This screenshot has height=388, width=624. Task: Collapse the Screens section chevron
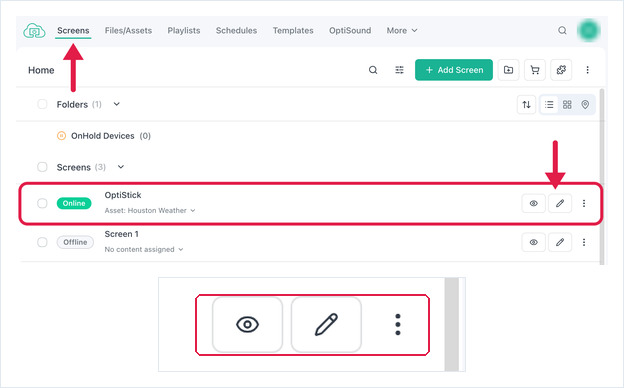(x=121, y=167)
